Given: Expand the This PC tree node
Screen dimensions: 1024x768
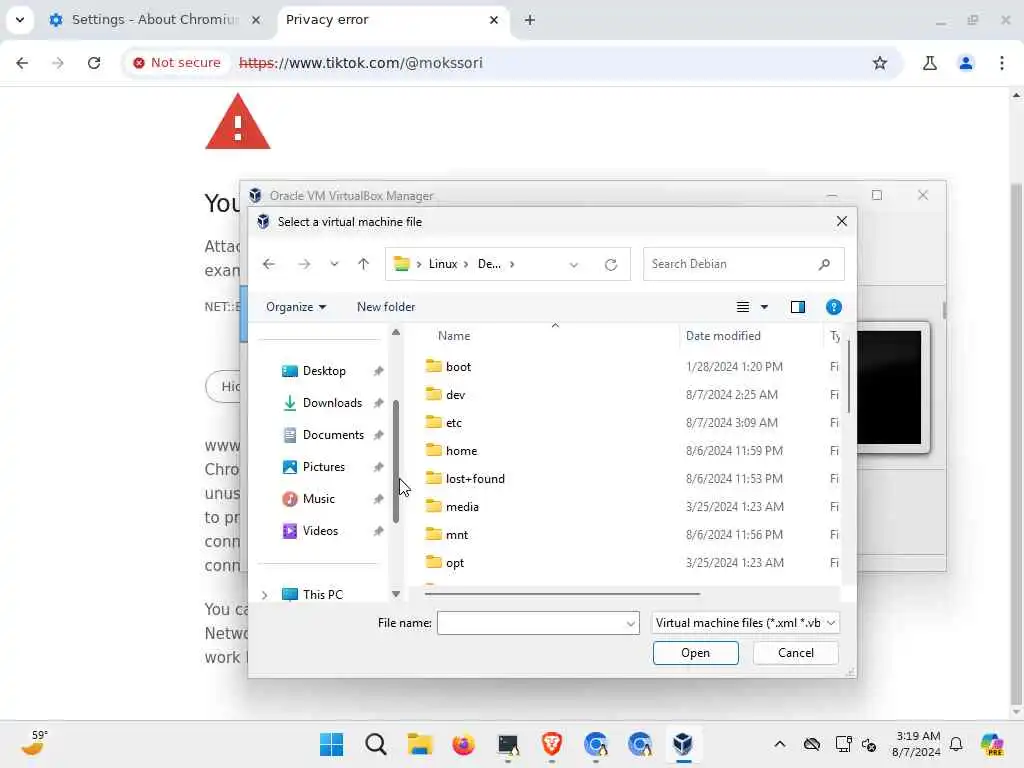Looking at the screenshot, I should (264, 595).
